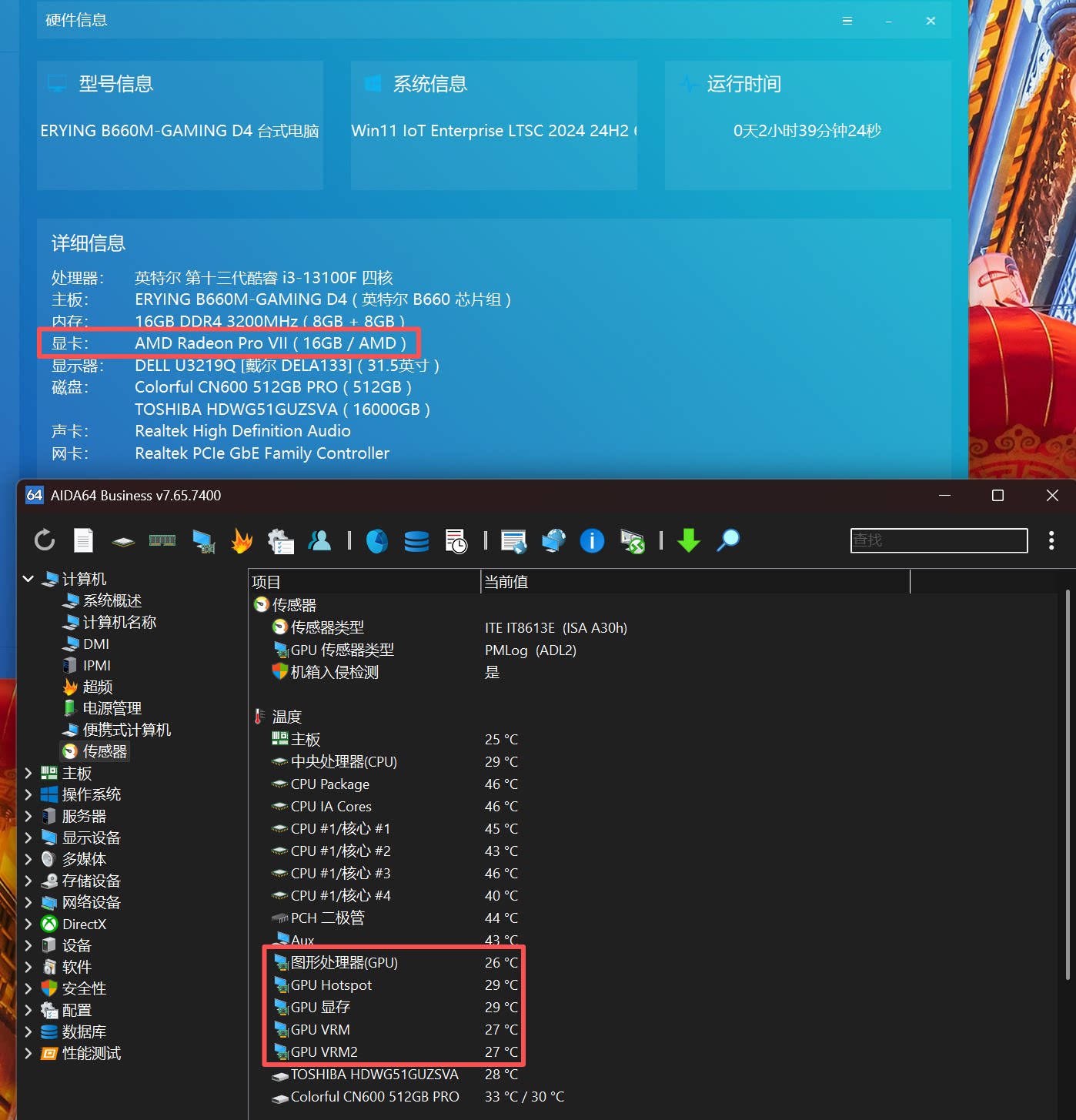
Task: Expand the 操作系统 tree node
Action: coord(28,794)
